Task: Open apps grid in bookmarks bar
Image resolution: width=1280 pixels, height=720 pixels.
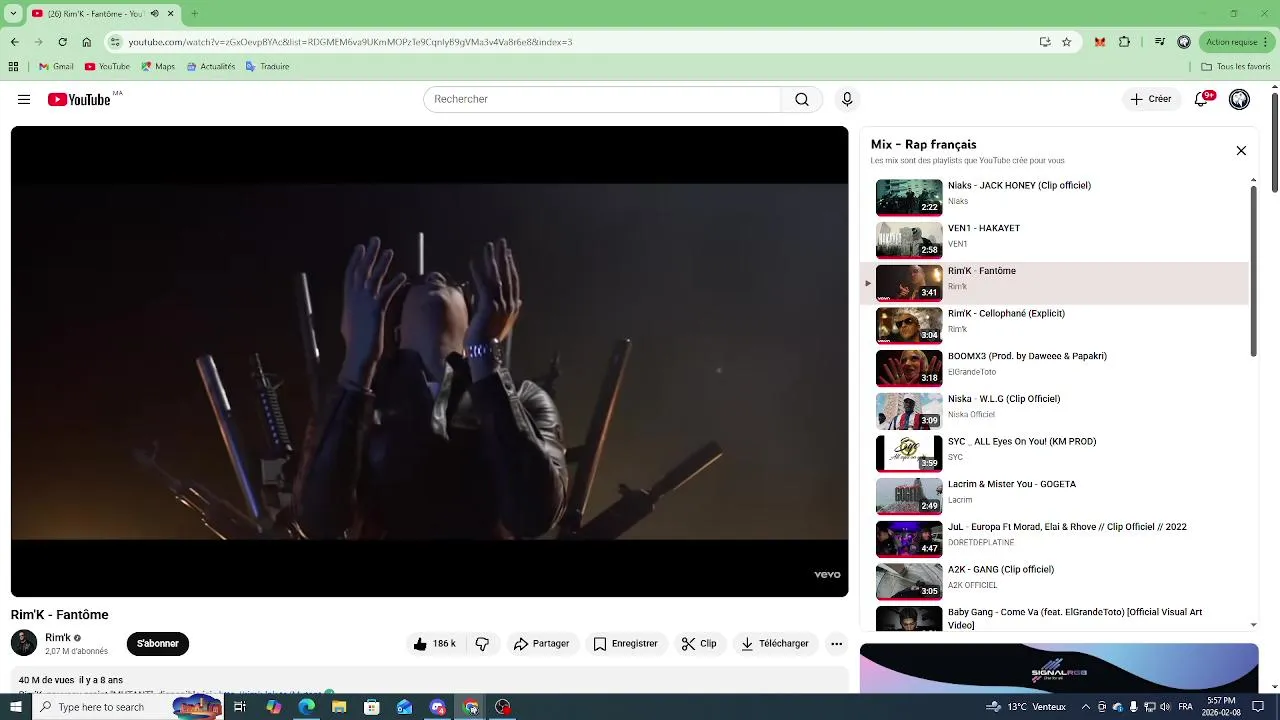Action: tap(13, 67)
